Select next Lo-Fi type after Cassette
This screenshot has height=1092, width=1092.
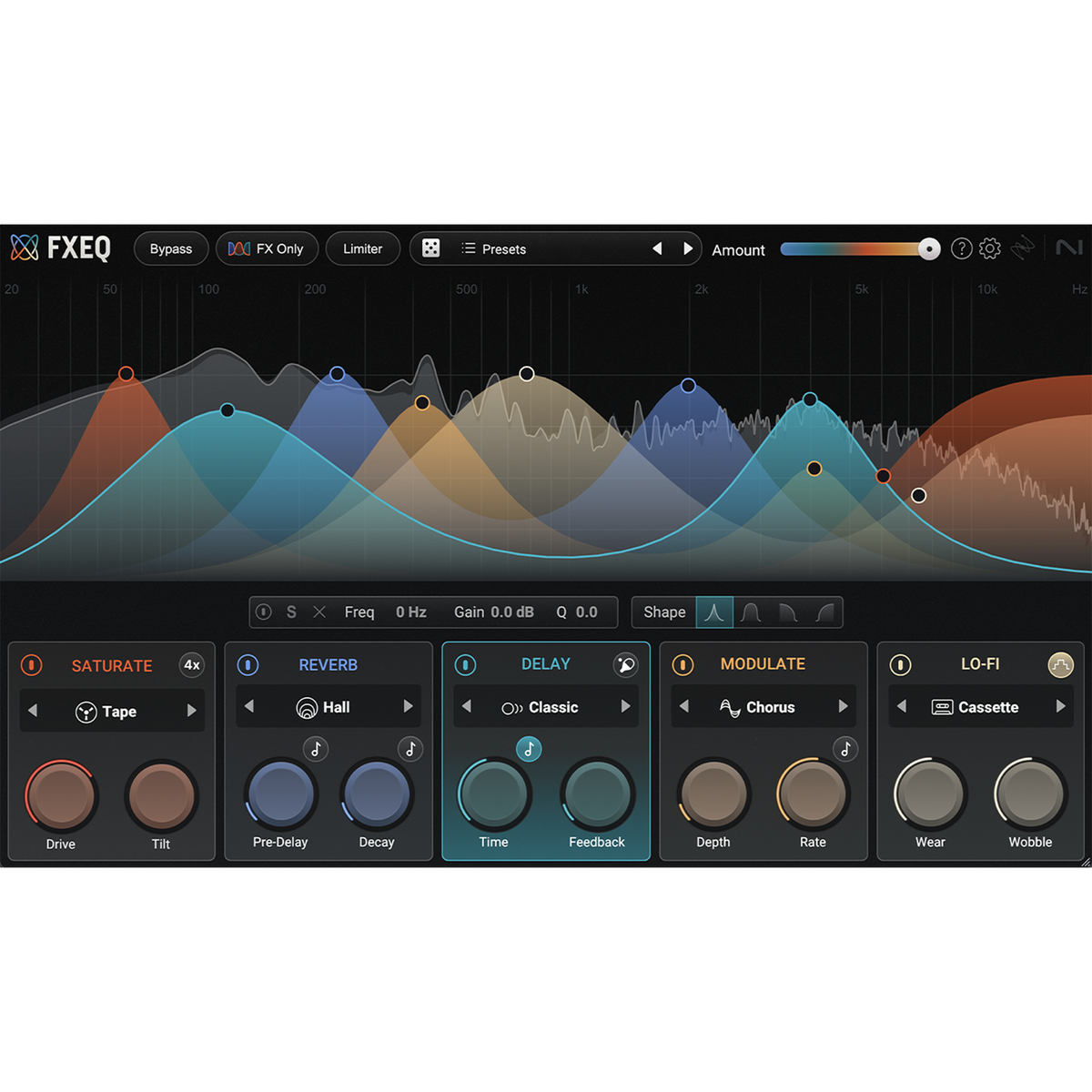pos(1060,706)
